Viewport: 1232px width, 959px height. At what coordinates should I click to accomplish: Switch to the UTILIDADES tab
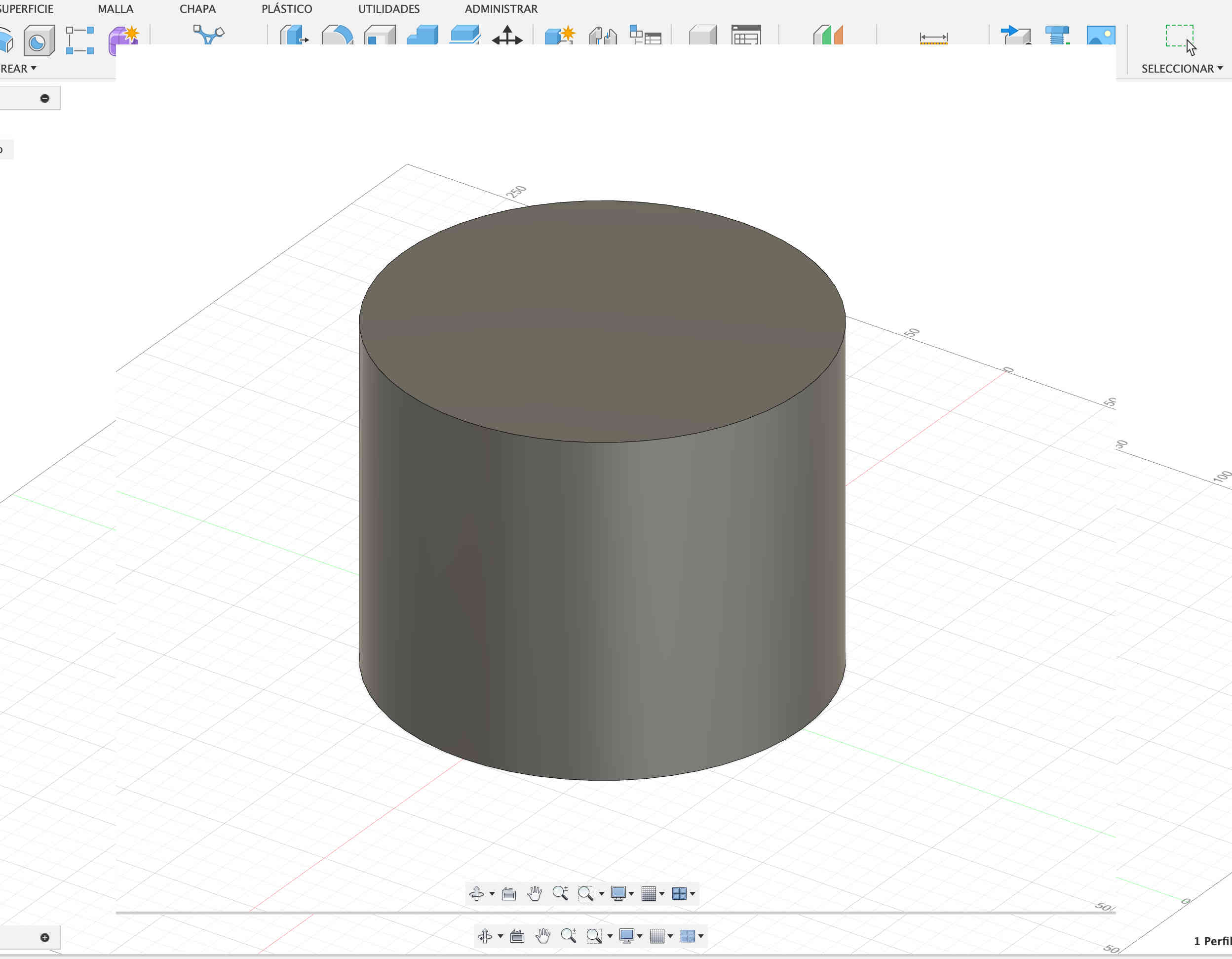(388, 9)
